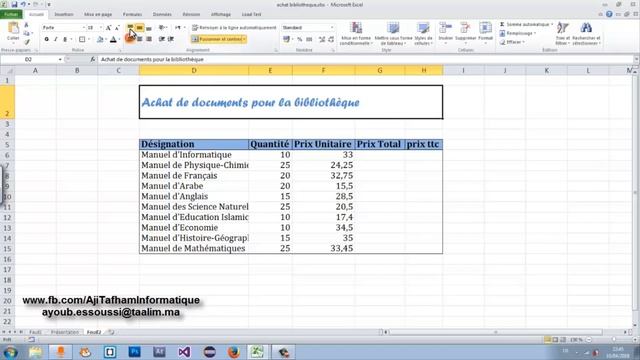Switch to Présentation sheet tab

(x=64, y=332)
